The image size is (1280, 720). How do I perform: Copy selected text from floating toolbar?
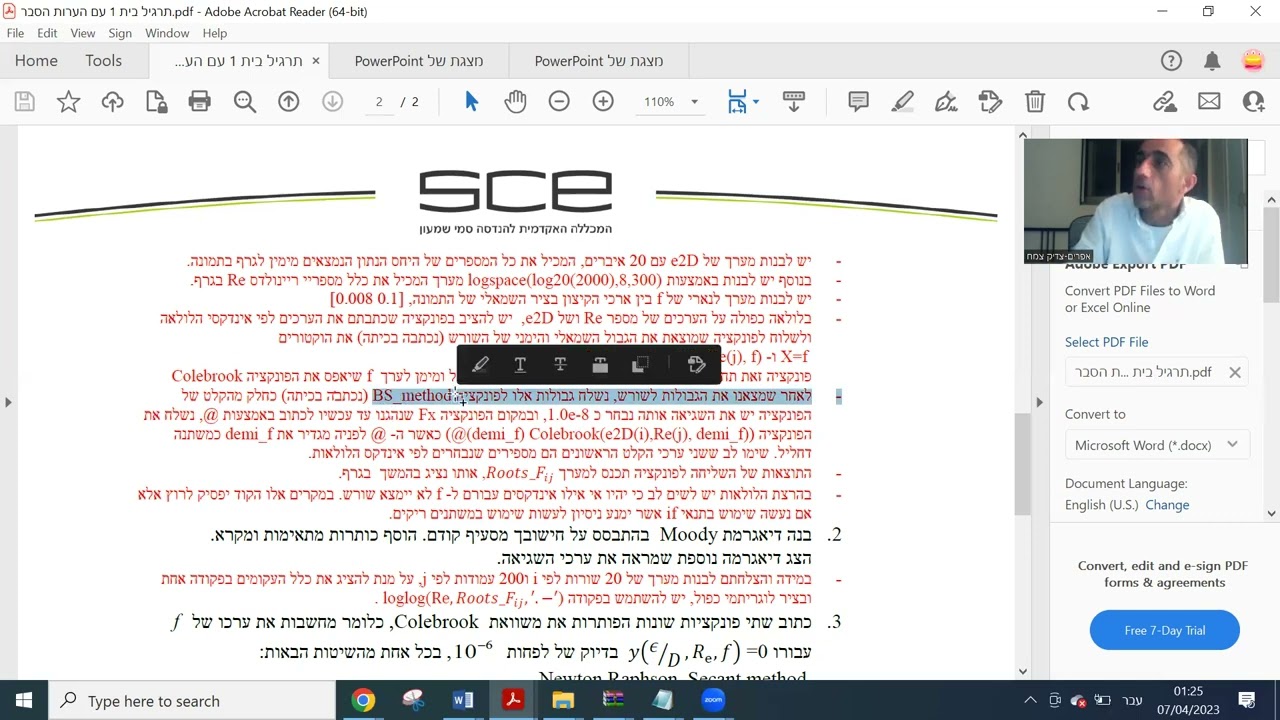641,364
